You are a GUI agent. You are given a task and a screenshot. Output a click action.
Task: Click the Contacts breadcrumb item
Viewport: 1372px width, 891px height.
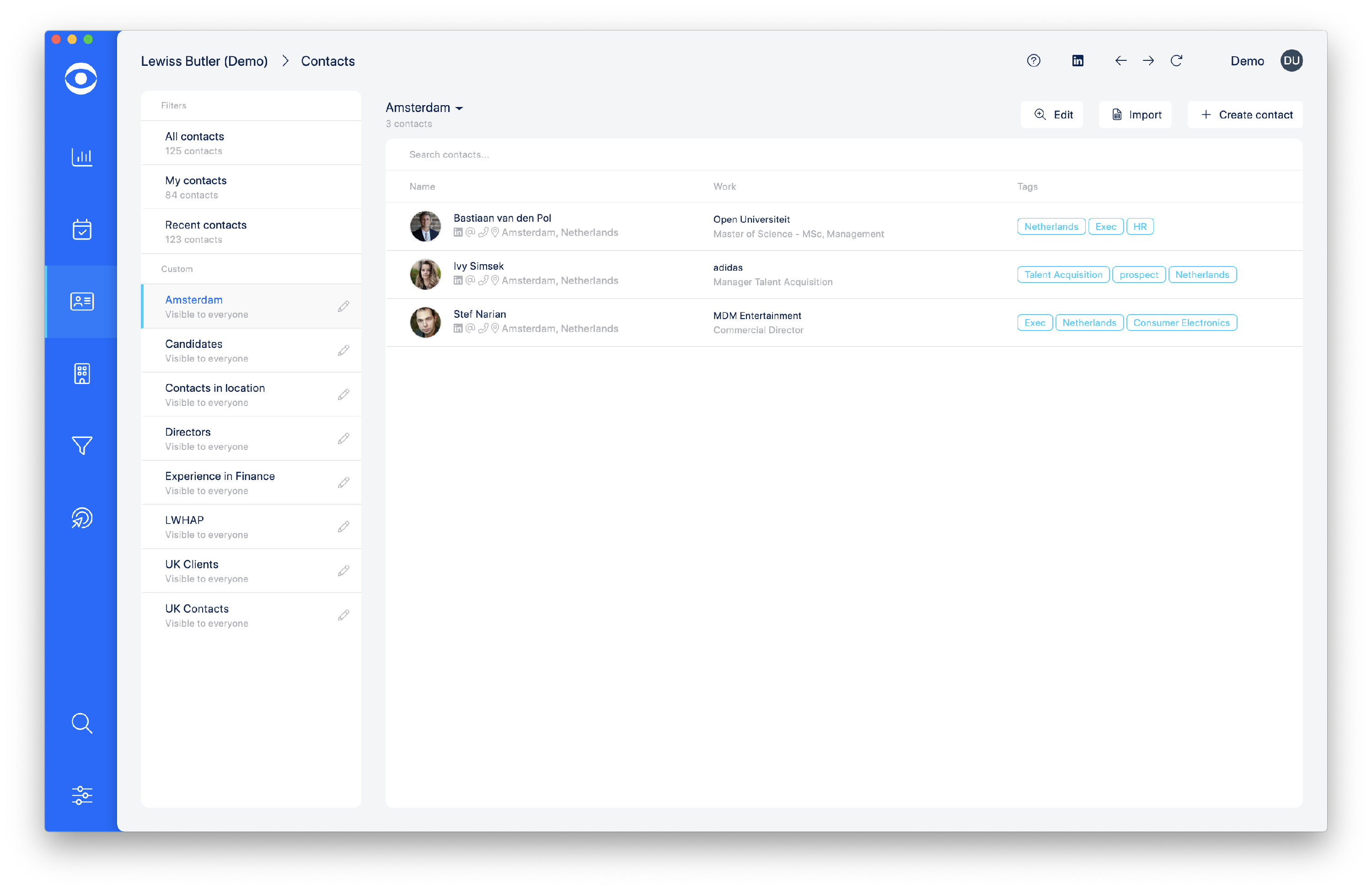pyautogui.click(x=327, y=60)
